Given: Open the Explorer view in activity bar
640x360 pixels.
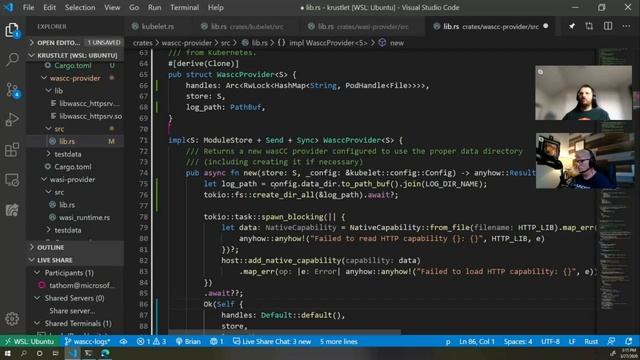Looking at the screenshot, I should [x=12, y=30].
